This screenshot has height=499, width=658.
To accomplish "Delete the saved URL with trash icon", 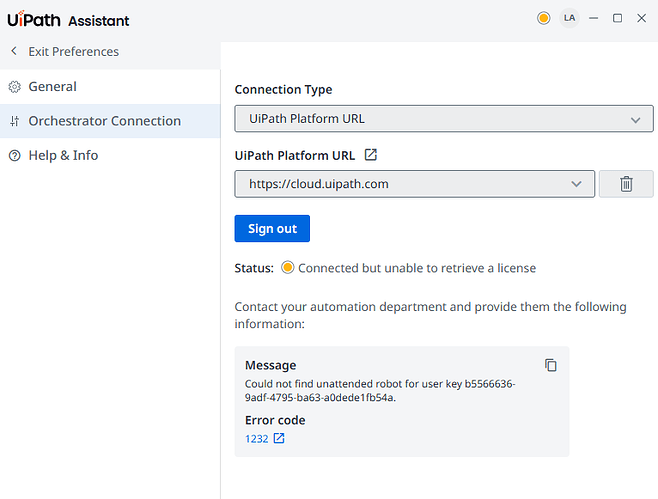I will (x=626, y=184).
